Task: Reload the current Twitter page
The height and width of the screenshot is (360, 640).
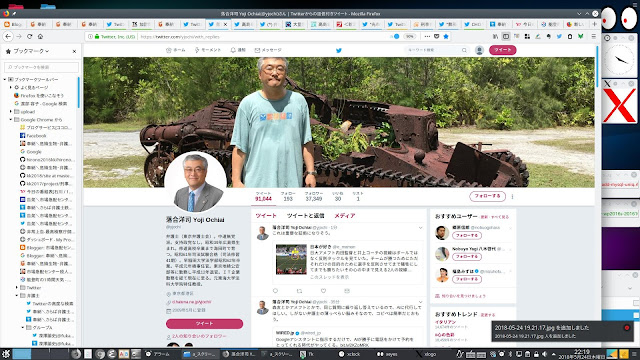Action: [x=29, y=36]
